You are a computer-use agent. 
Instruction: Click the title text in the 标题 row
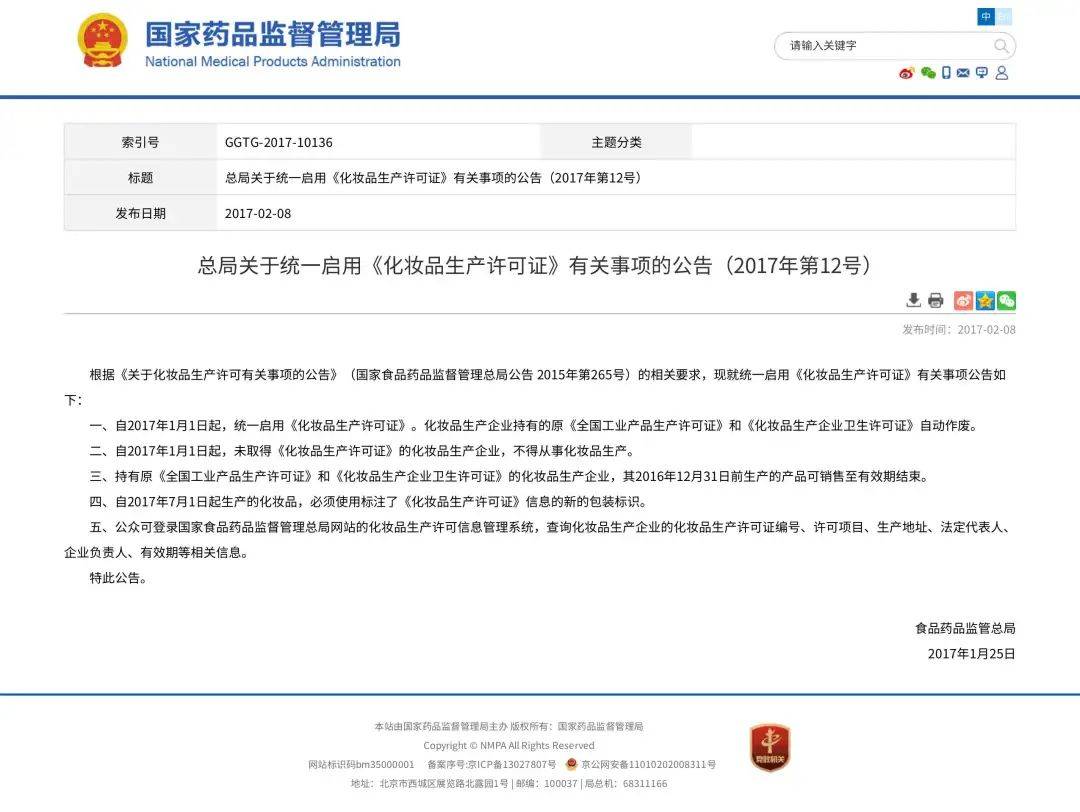433,178
